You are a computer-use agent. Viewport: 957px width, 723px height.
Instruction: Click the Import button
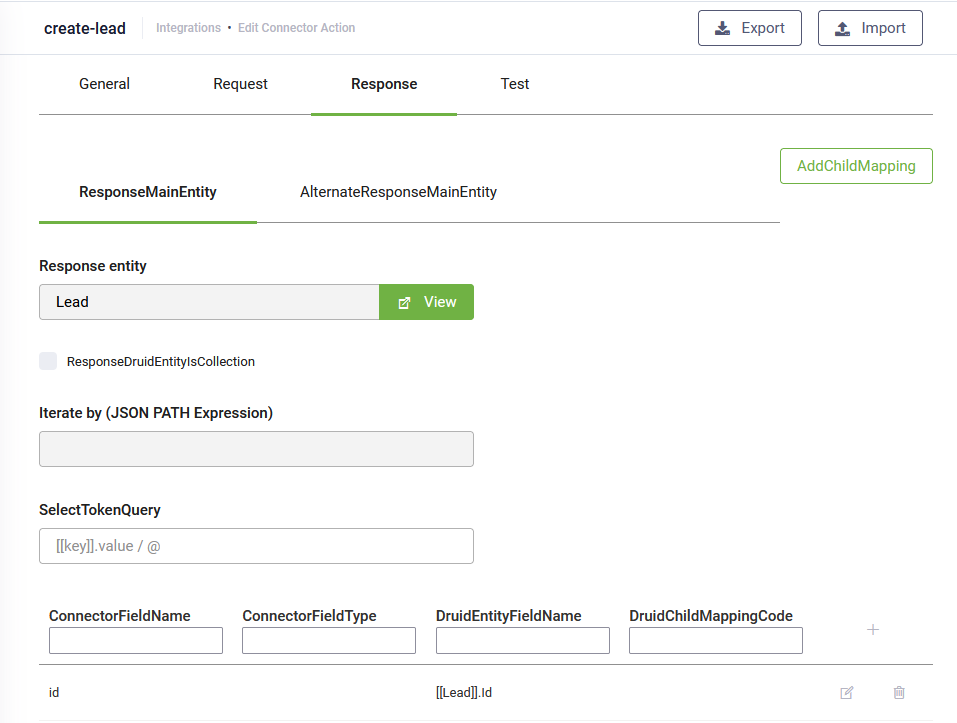pos(869,28)
